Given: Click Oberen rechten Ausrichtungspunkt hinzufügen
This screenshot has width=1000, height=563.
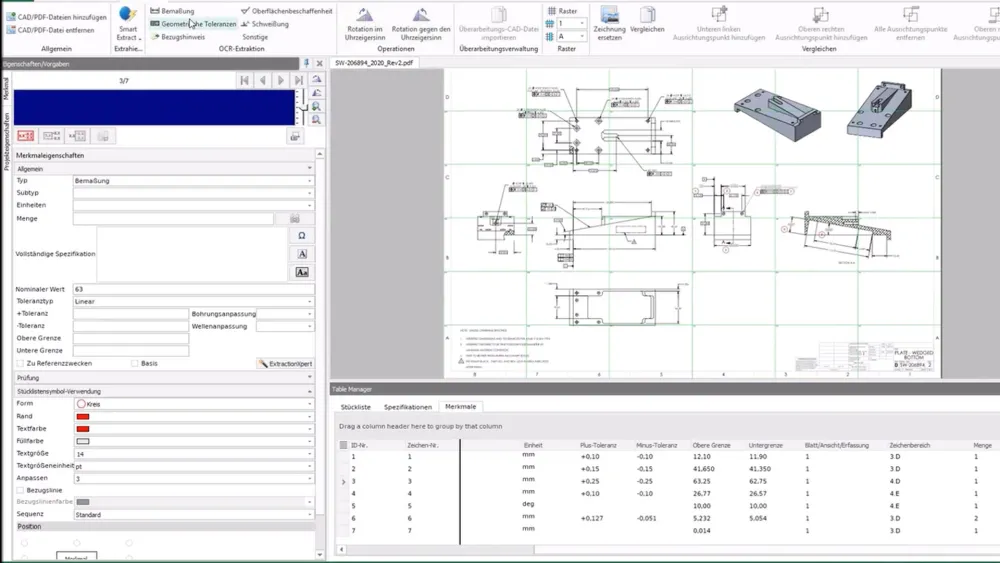Looking at the screenshot, I should (x=821, y=24).
